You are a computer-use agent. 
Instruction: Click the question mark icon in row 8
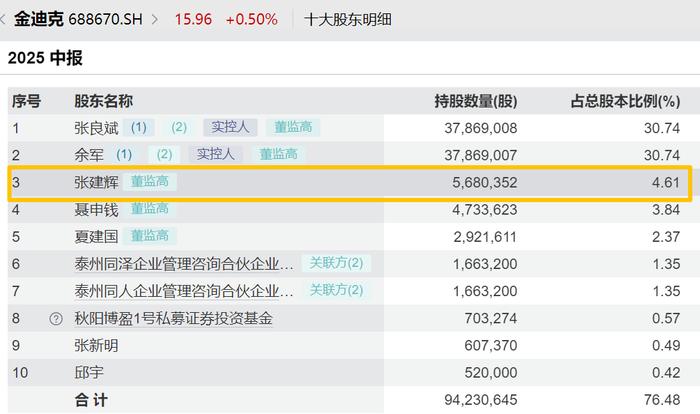pyautogui.click(x=56, y=318)
